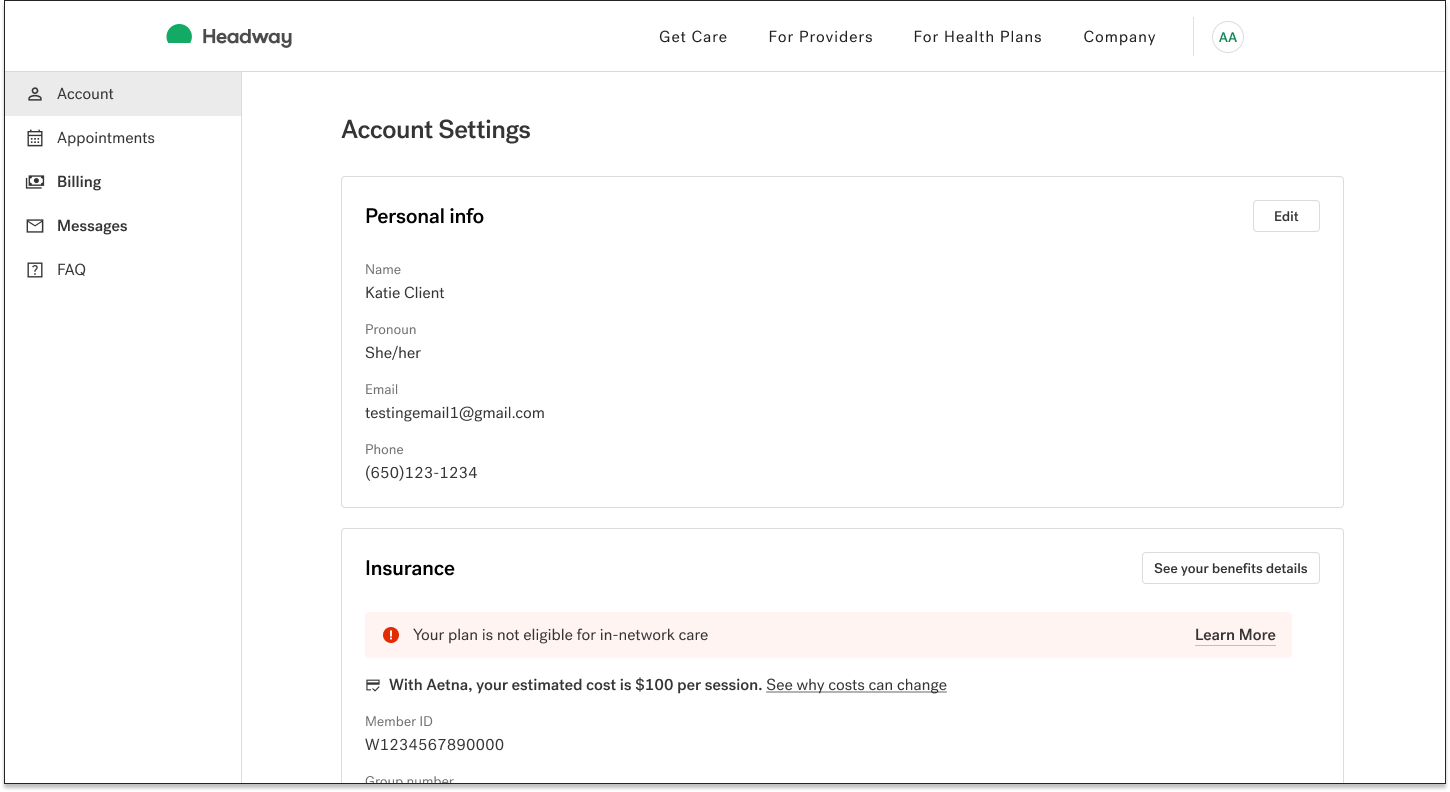Open the For Providers menu item
The image size is (1450, 792).
pos(820,36)
